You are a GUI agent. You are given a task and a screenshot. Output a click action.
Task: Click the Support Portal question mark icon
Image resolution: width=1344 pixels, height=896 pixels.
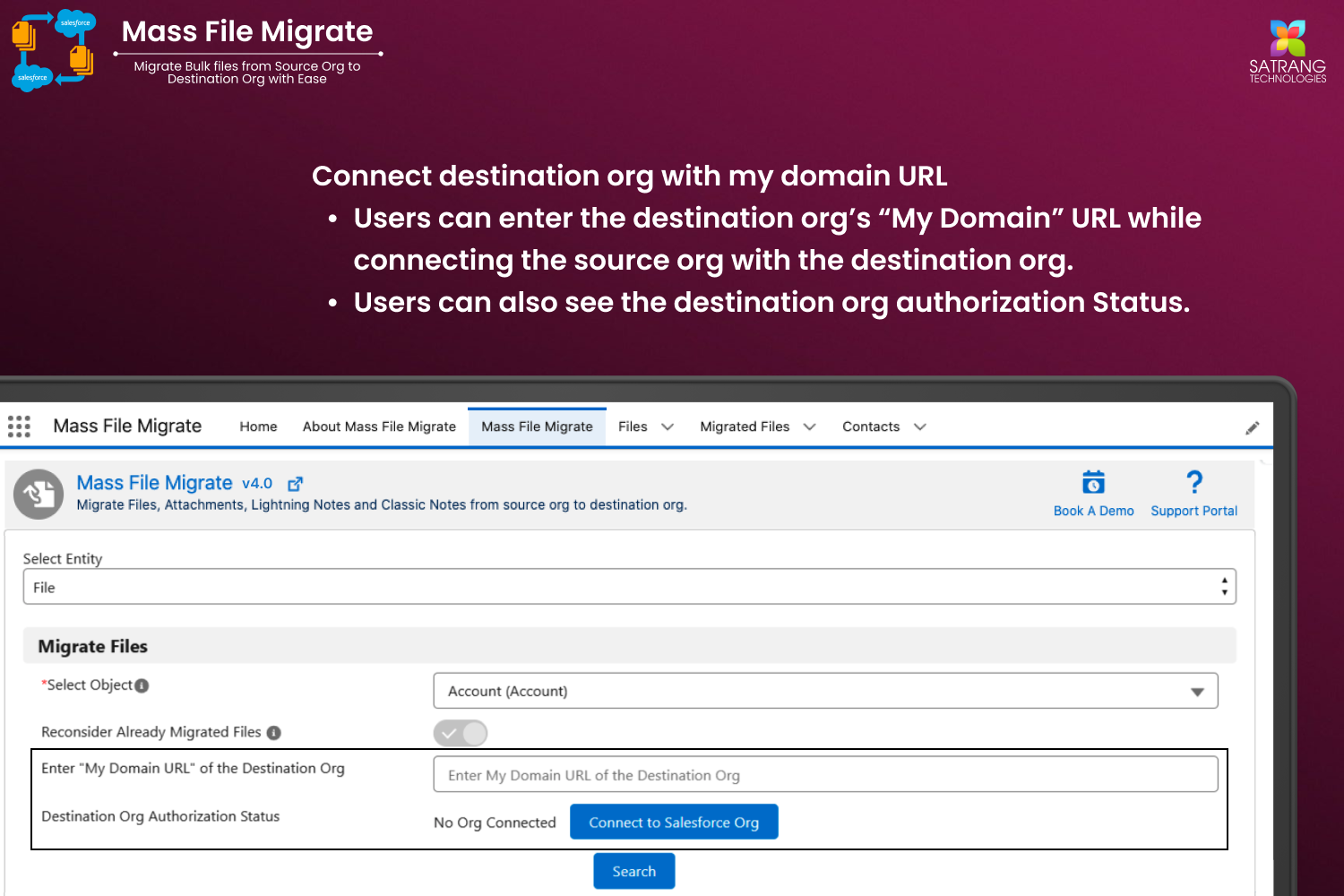click(1194, 482)
